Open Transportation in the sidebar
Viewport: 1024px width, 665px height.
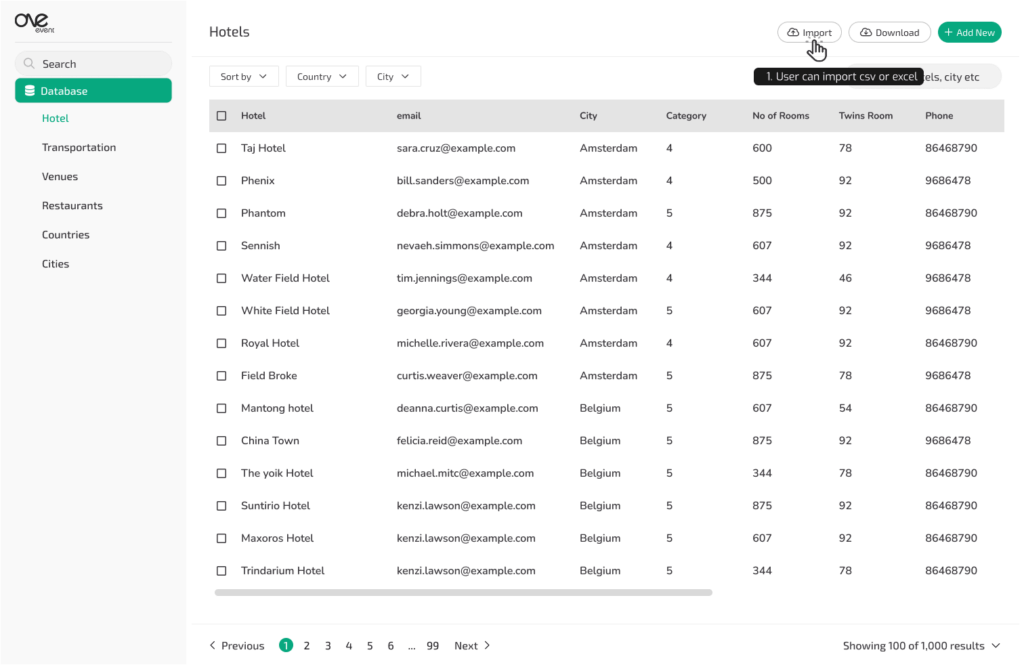79,148
